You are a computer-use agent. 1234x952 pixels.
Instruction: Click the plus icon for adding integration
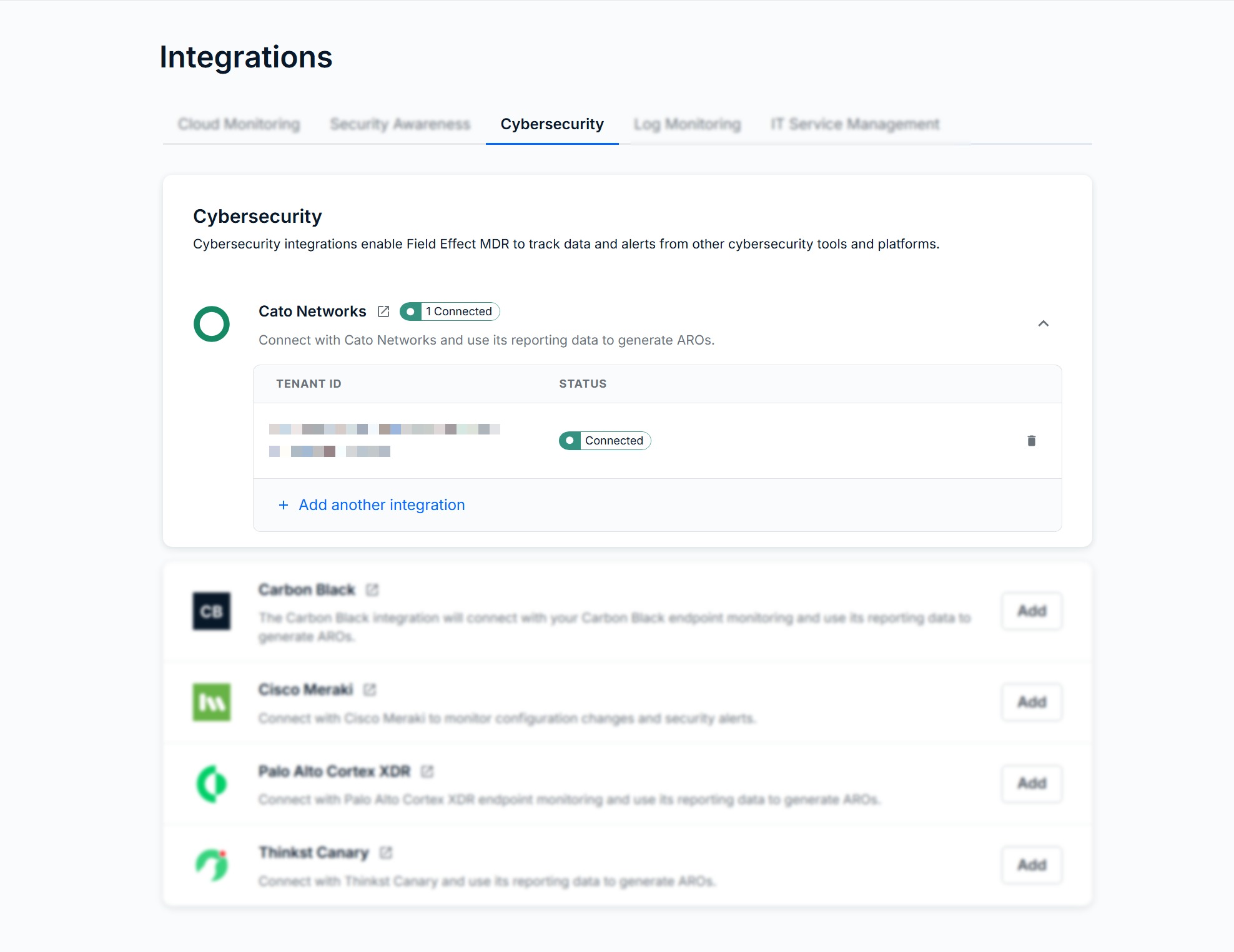[x=284, y=505]
